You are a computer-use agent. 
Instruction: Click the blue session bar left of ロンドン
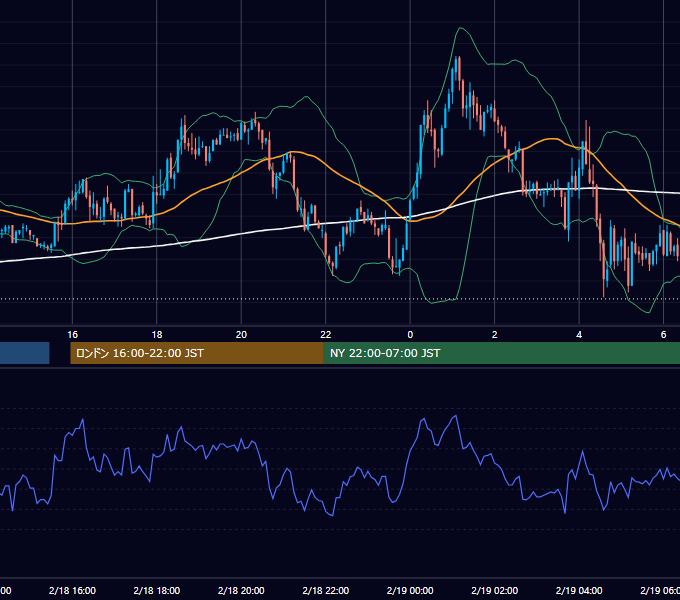(x=25, y=353)
